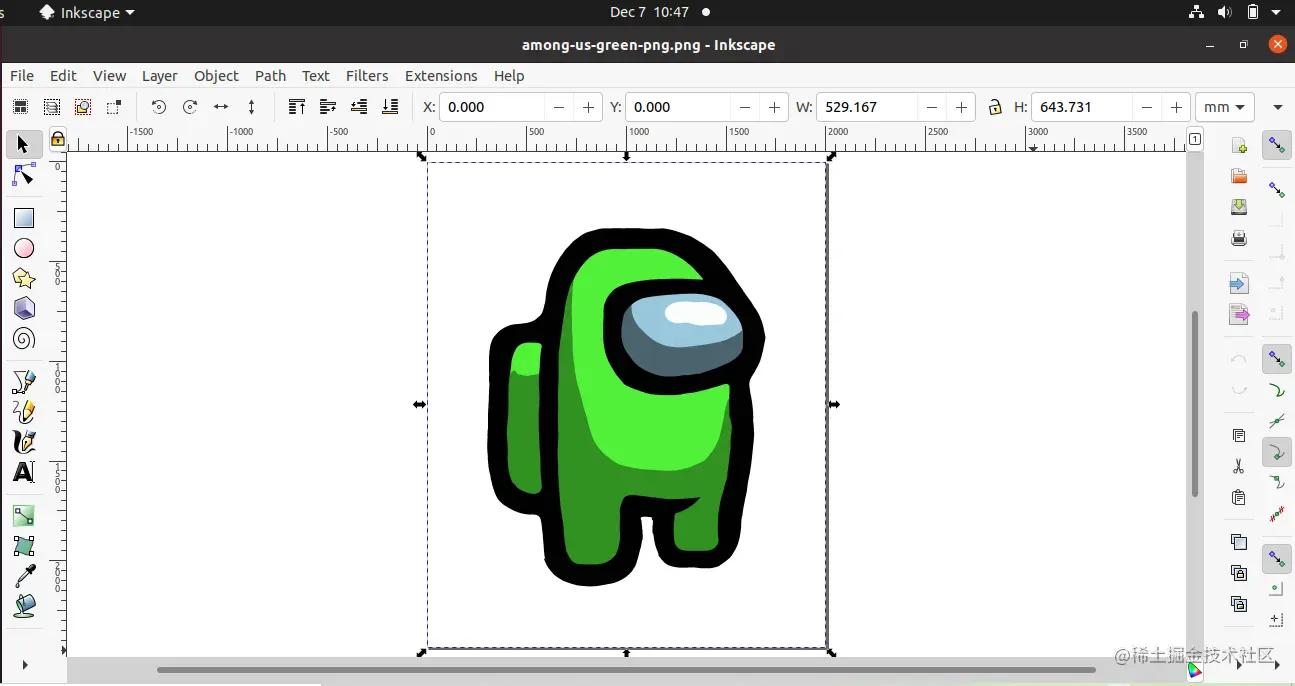This screenshot has height=686, width=1295.
Task: Raise selection to top
Action: [x=296, y=107]
